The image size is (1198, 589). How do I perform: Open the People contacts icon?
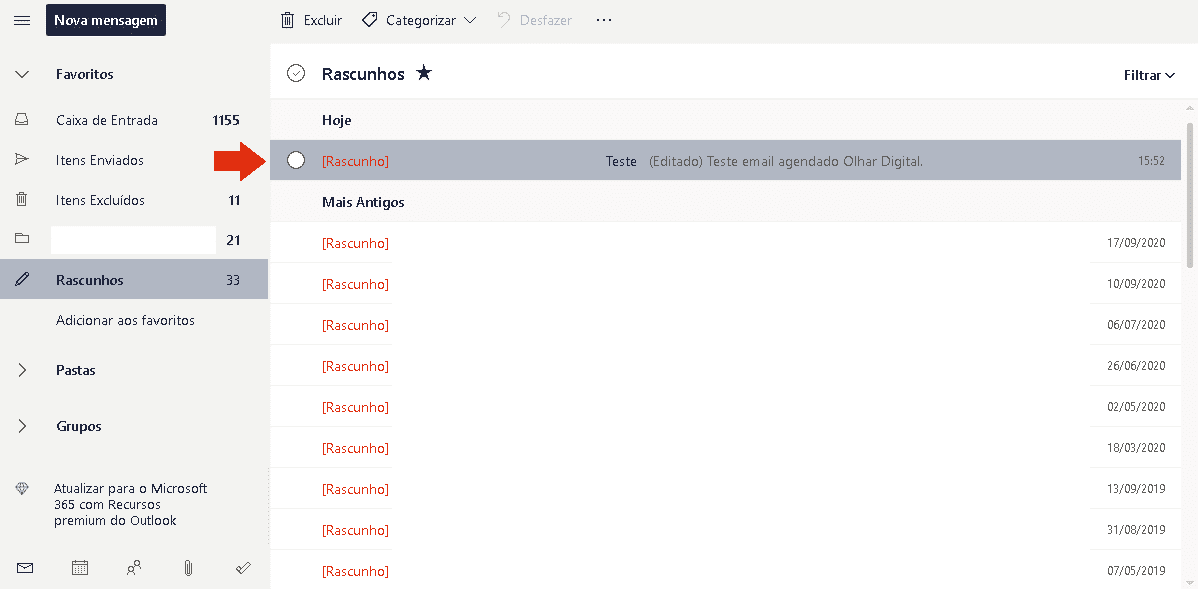134,568
